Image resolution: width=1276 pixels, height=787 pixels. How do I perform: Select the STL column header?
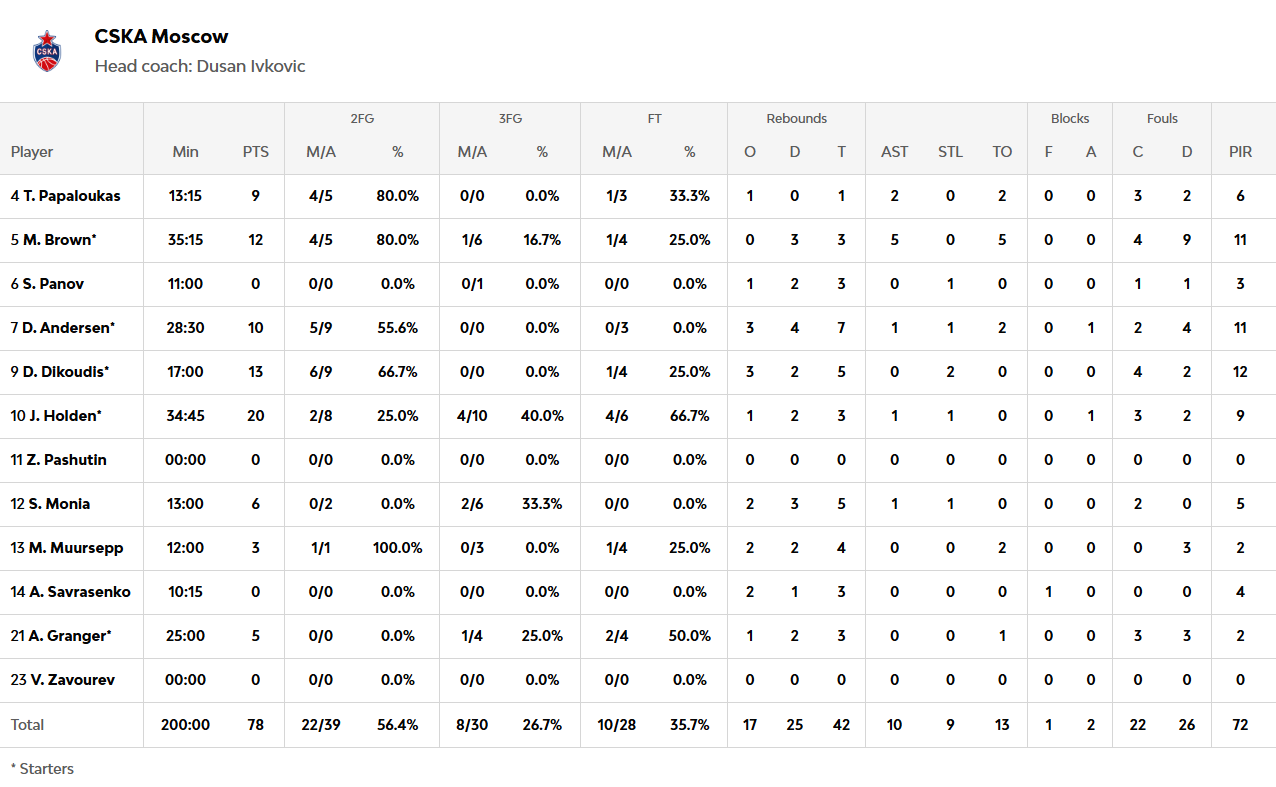[x=951, y=152]
